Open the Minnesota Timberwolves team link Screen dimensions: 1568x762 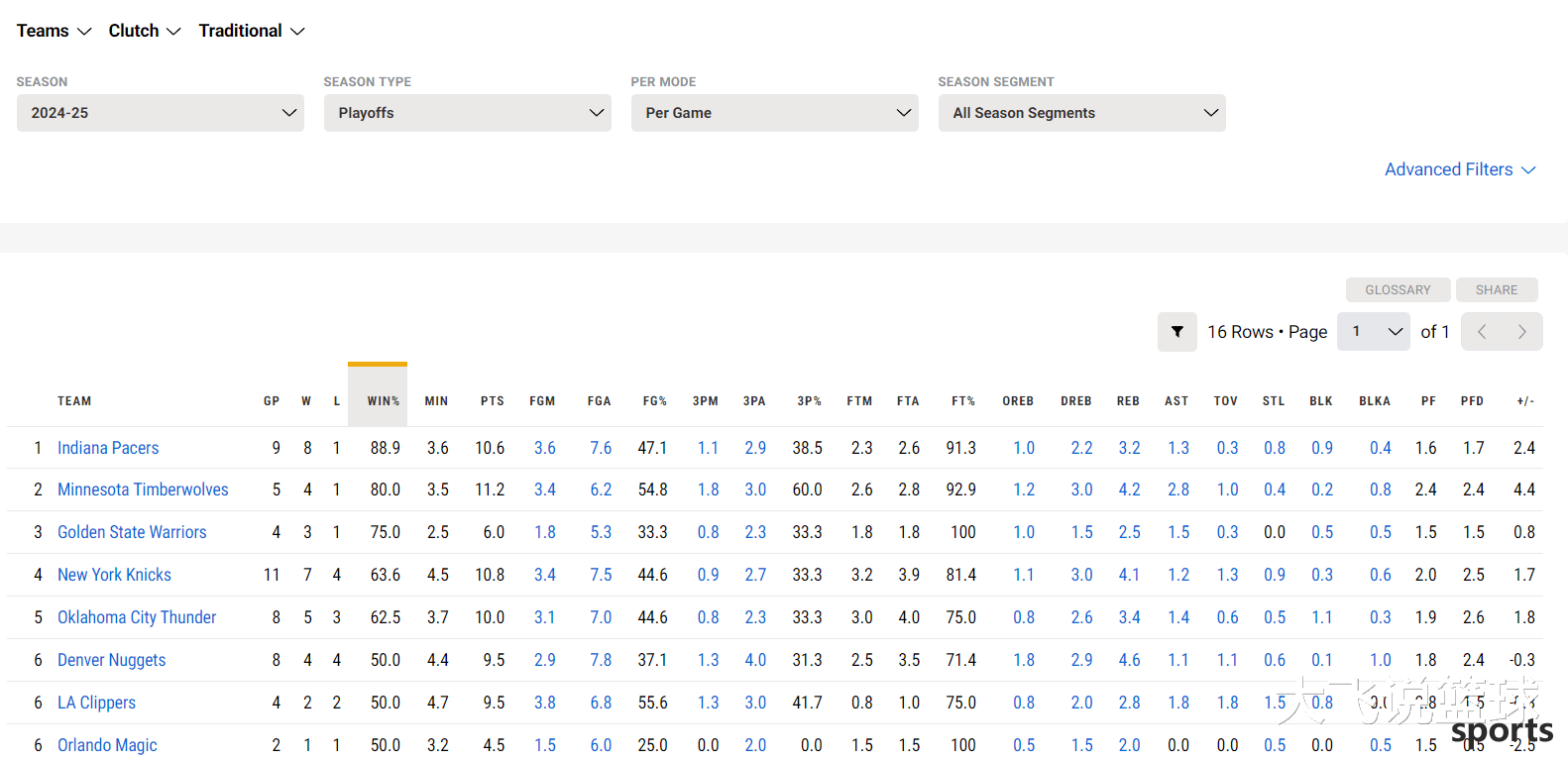(143, 490)
